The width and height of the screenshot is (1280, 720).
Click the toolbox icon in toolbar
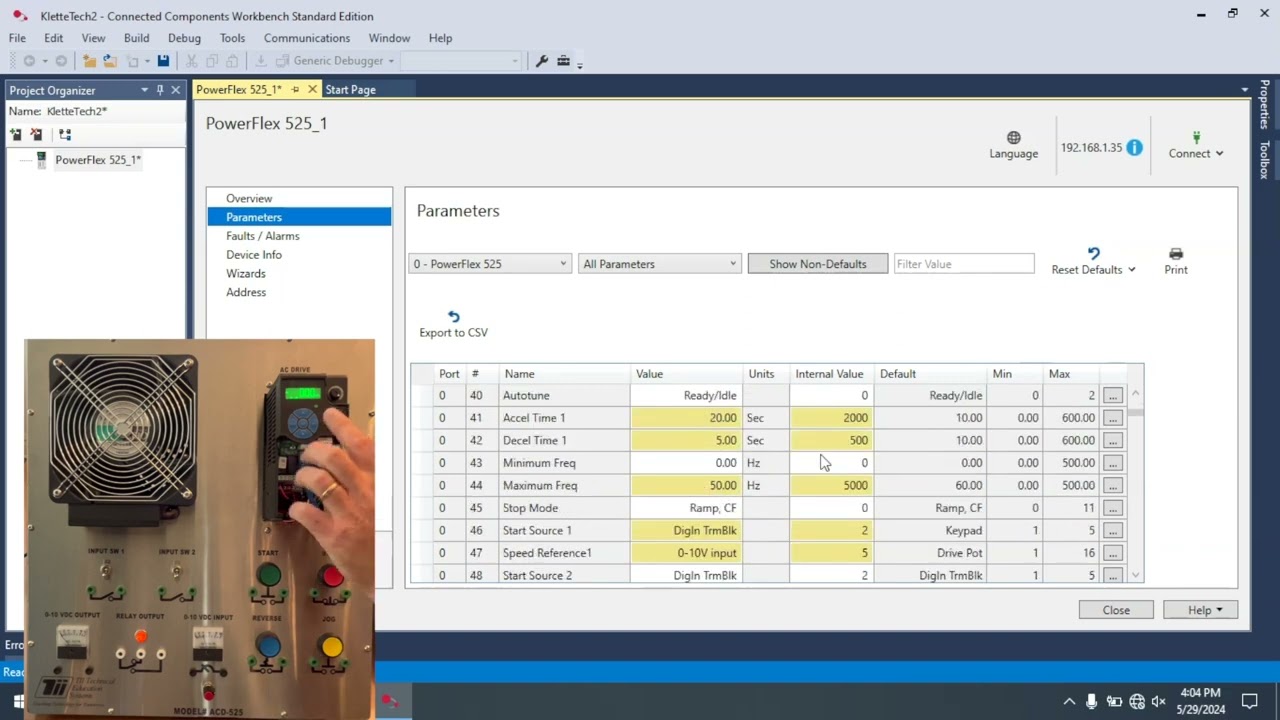[x=563, y=61]
